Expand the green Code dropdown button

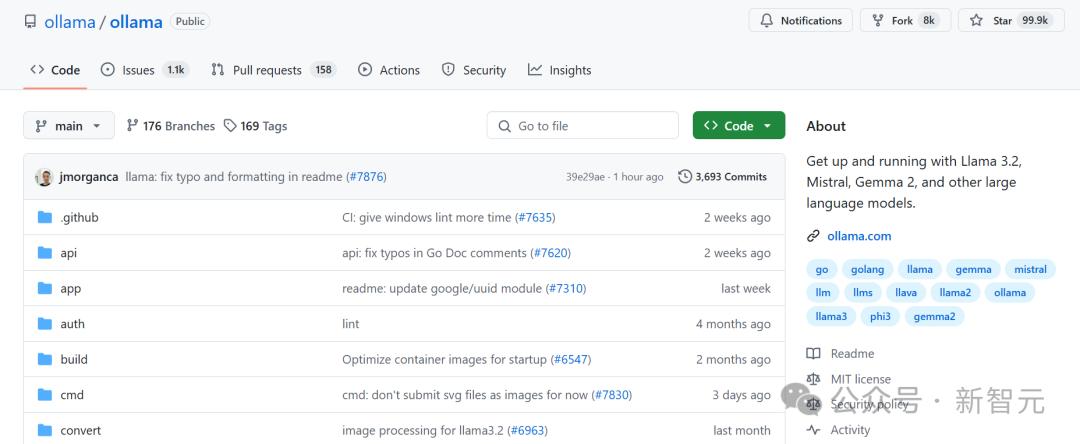click(738, 126)
